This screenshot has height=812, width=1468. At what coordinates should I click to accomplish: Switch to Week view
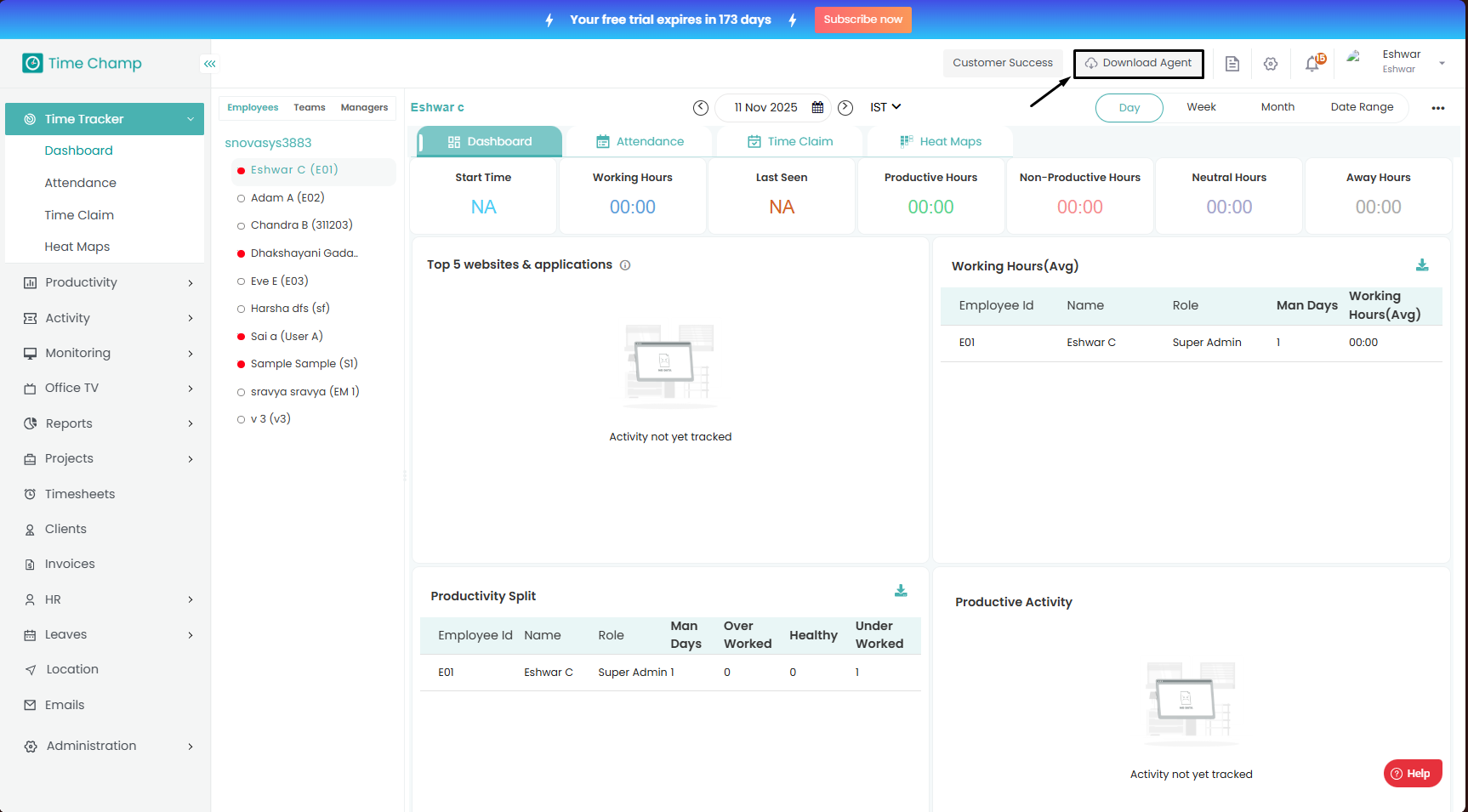1201,107
